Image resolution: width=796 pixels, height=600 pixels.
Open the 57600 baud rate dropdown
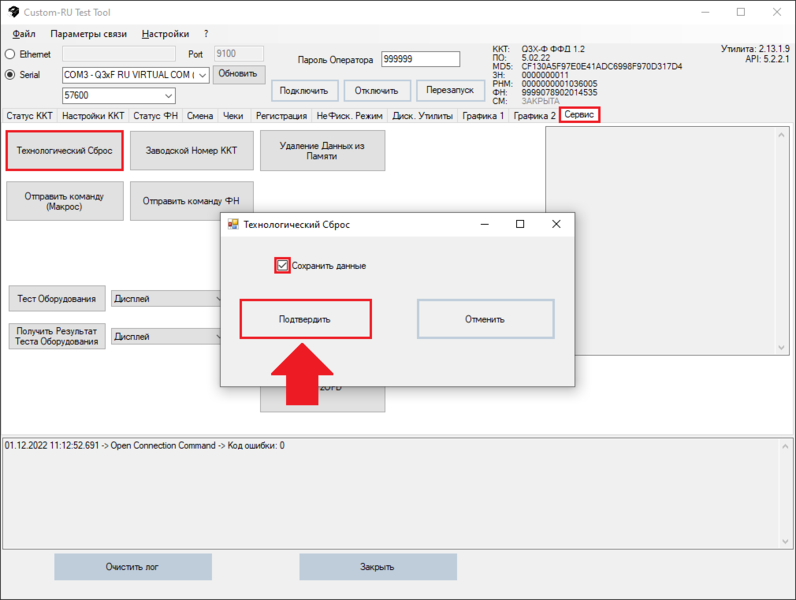[167, 96]
